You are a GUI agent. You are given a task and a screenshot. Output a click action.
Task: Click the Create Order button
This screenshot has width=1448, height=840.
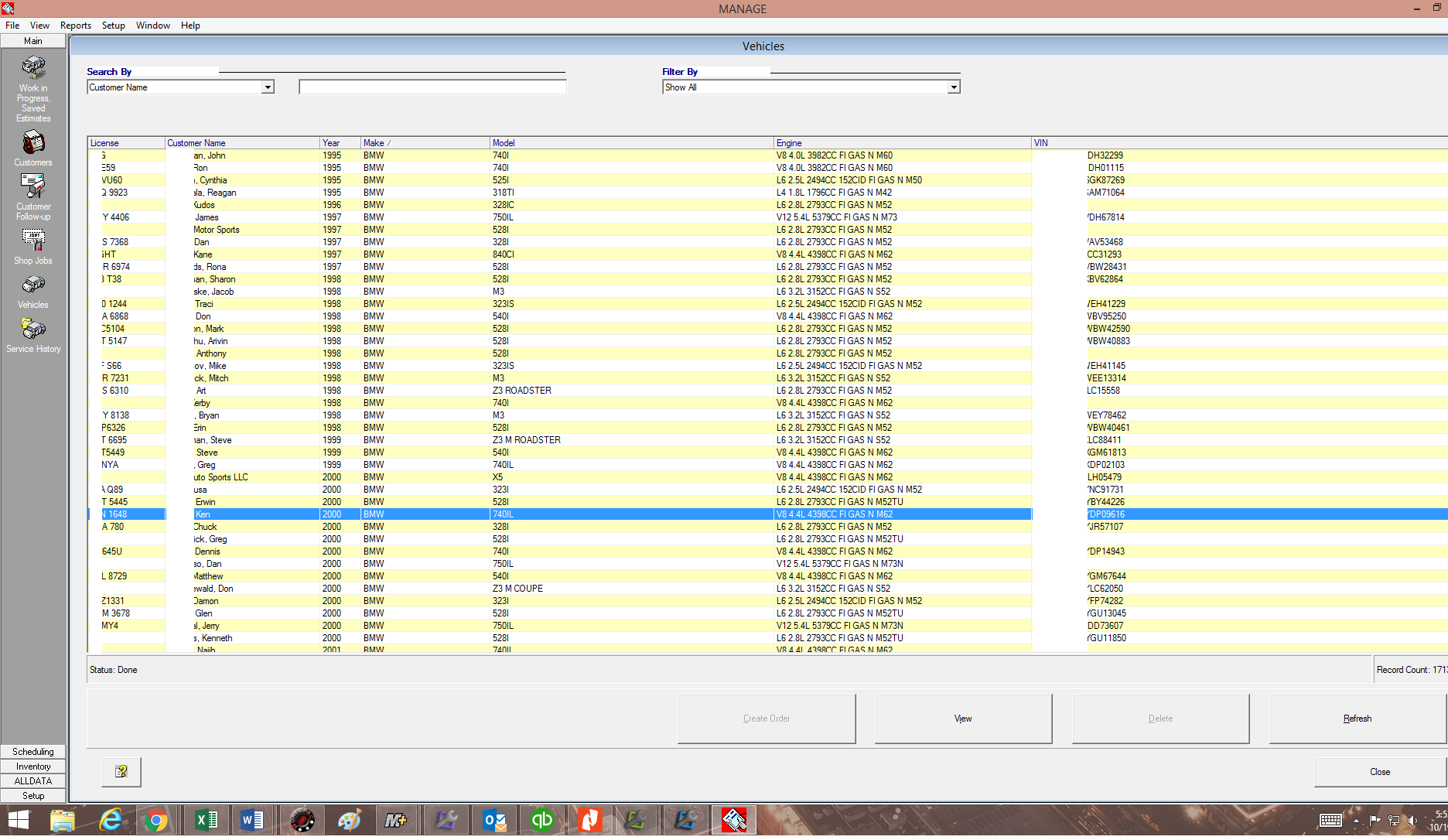coord(767,719)
